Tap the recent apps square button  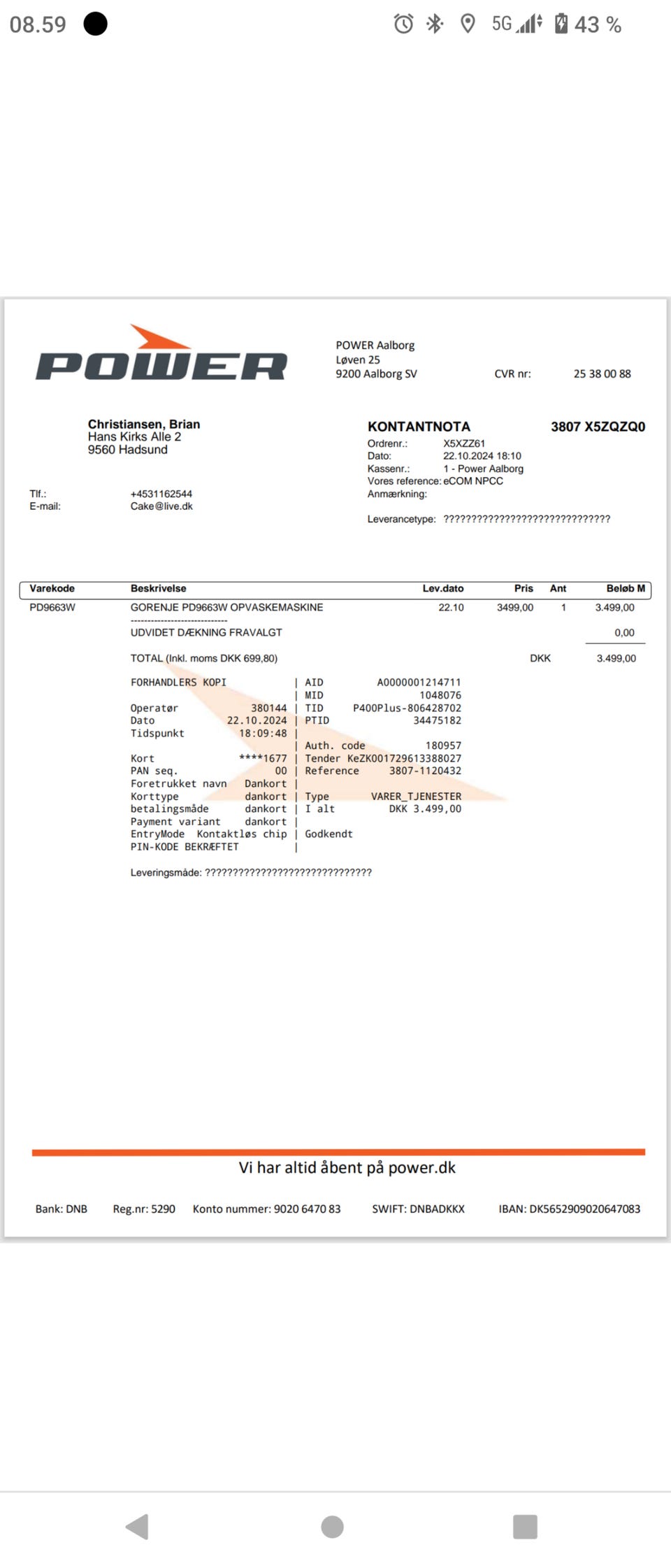pos(525,1526)
